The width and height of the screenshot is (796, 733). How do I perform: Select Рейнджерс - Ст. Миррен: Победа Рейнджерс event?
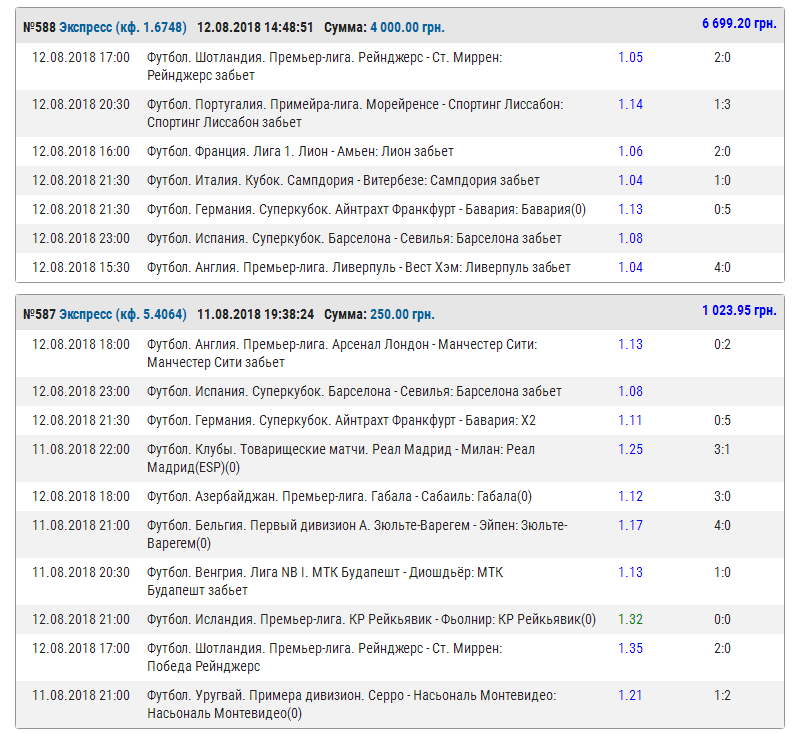[324, 657]
